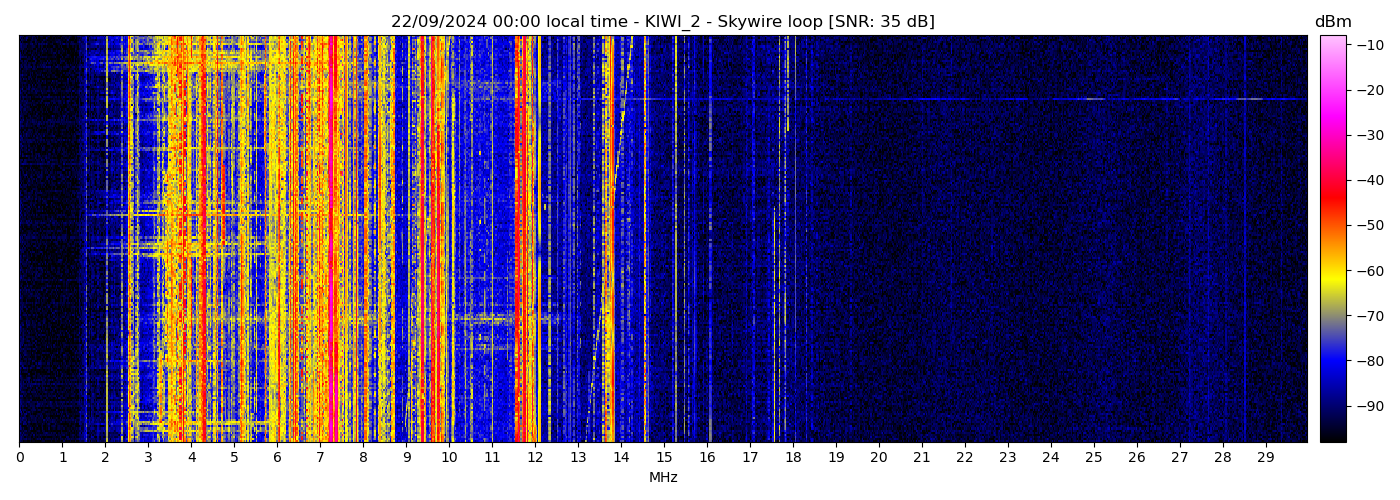Viewport: 1400px width, 500px height.
Task: Click the −10 label on the colorbar
Action: point(1368,45)
